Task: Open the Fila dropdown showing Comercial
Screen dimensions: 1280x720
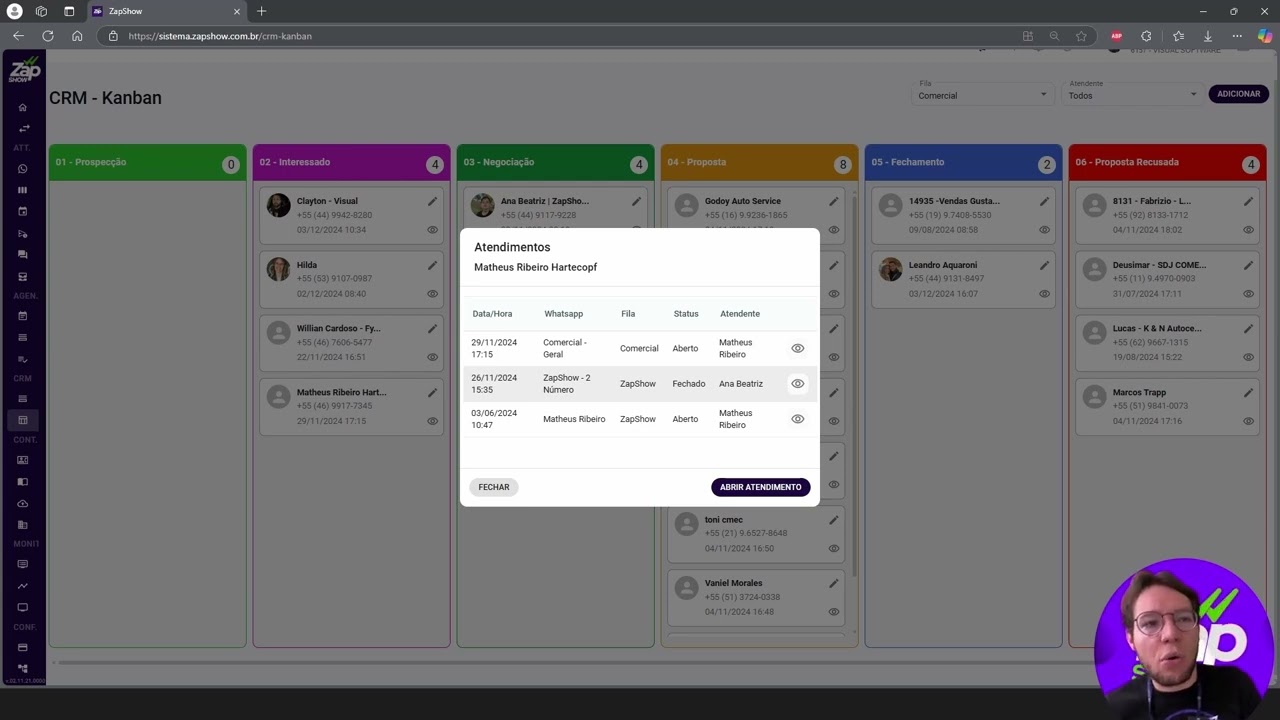Action: coord(983,95)
